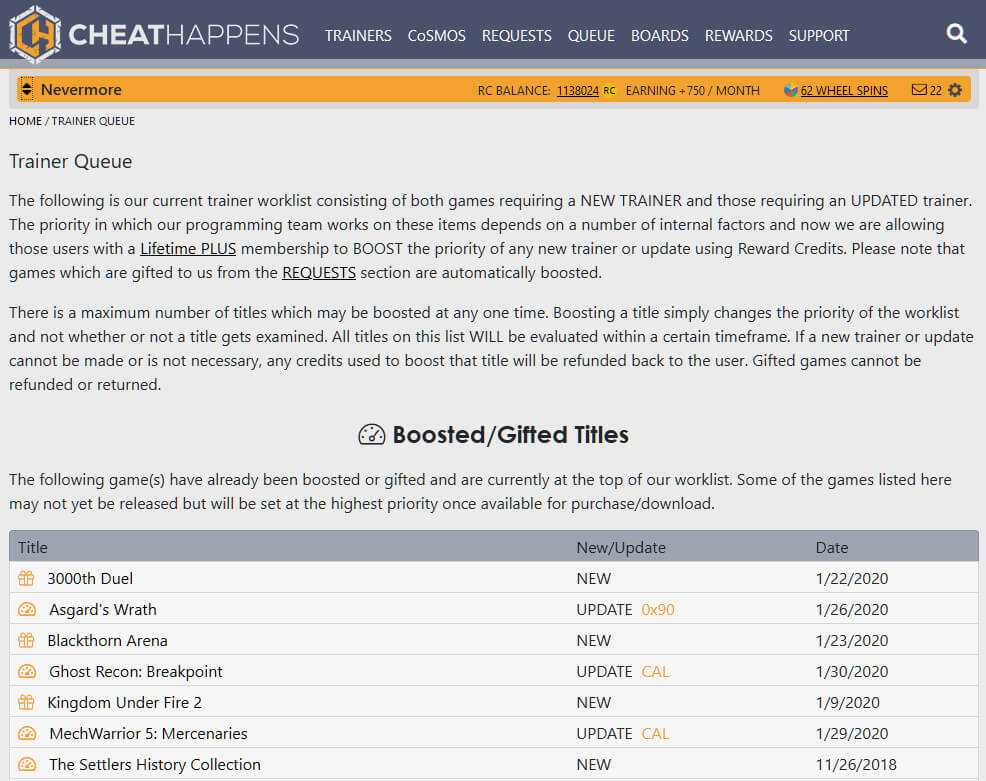
Task: Click NEW status in 3000th Duel row
Action: click(x=594, y=578)
